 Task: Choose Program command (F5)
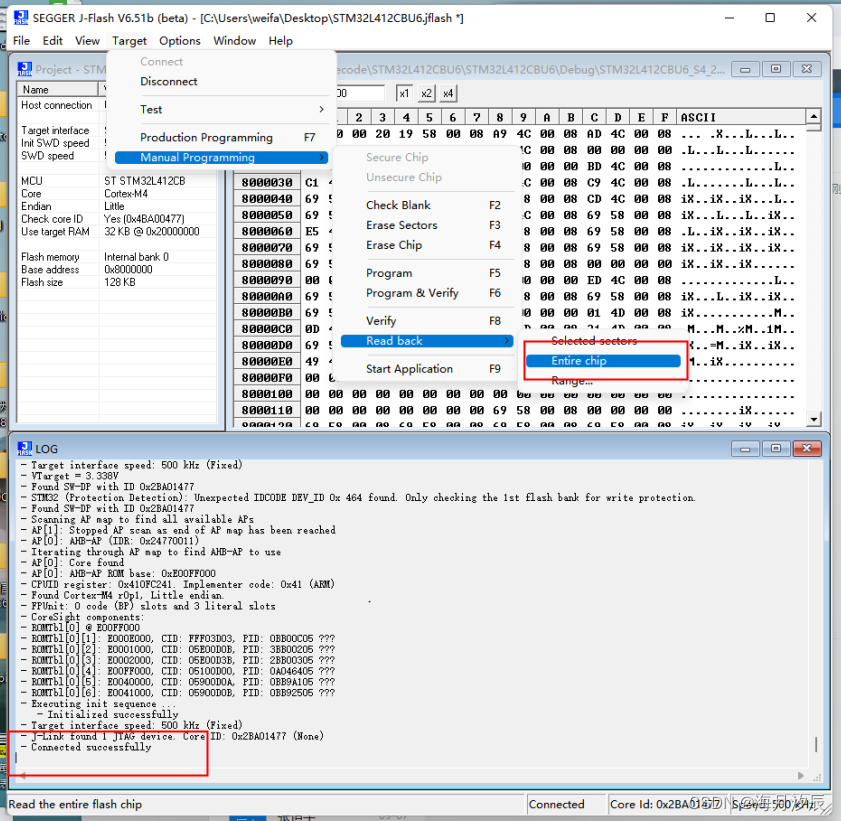tap(427, 273)
